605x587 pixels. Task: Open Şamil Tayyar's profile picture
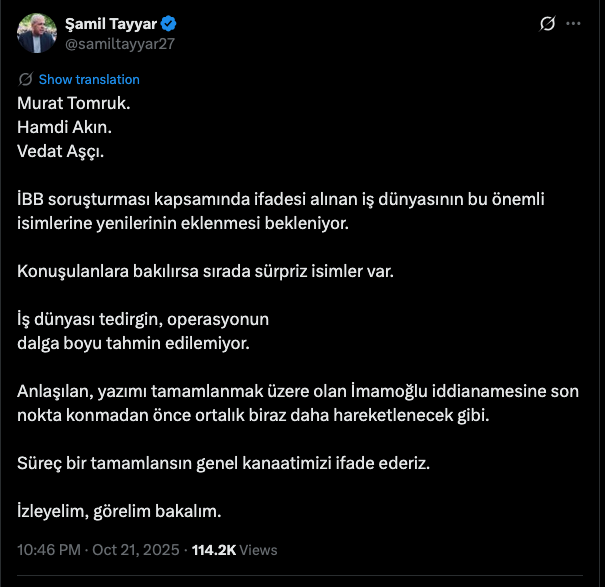pos(35,34)
